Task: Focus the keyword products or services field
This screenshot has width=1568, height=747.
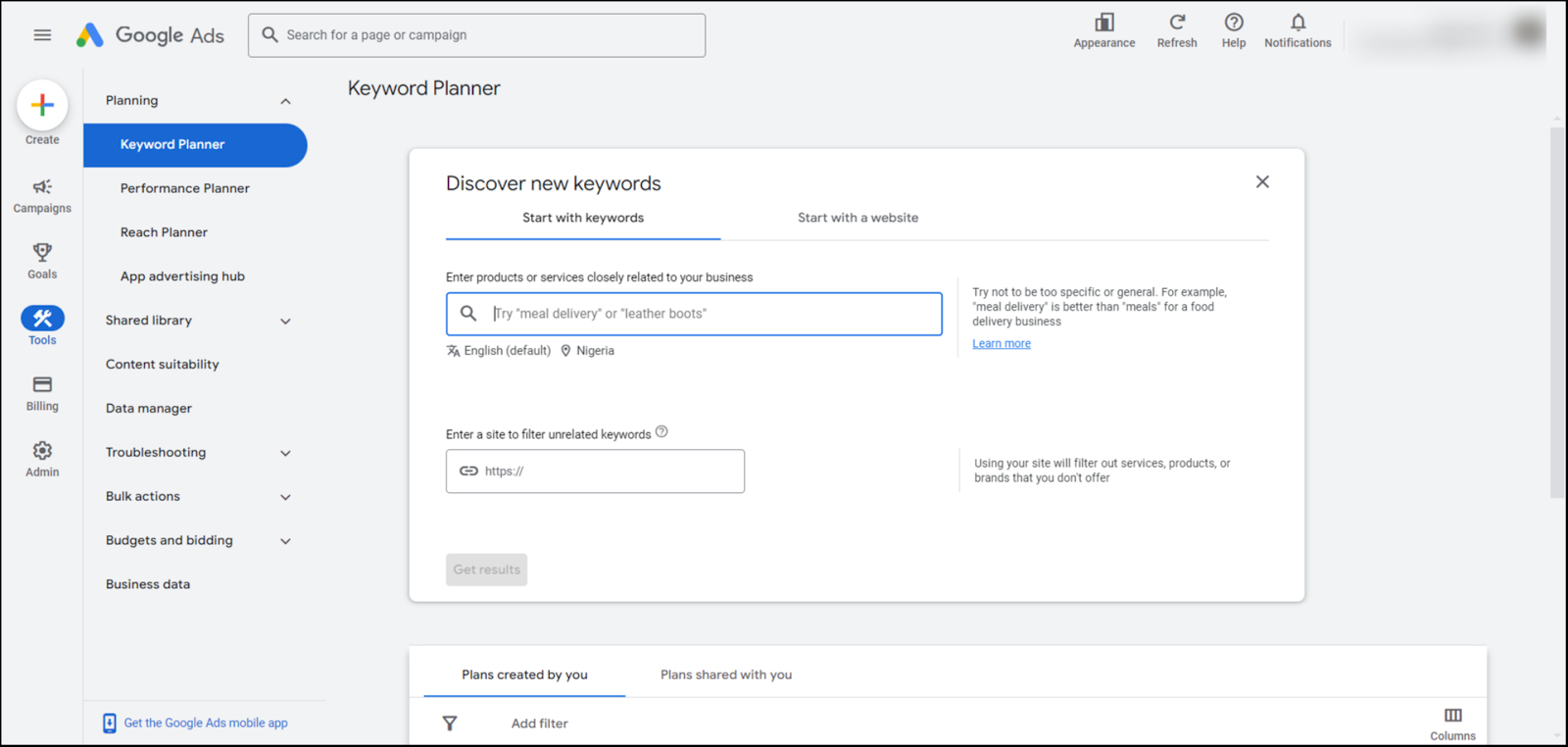Action: [694, 314]
